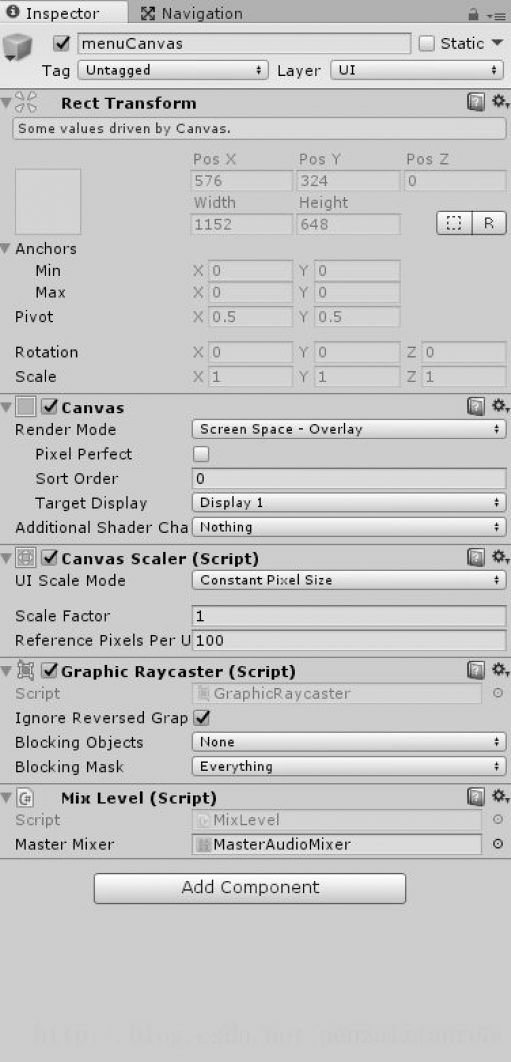The height and width of the screenshot is (1062, 511).
Task: Disable the menuCanvas active checkbox
Action: (x=62, y=43)
